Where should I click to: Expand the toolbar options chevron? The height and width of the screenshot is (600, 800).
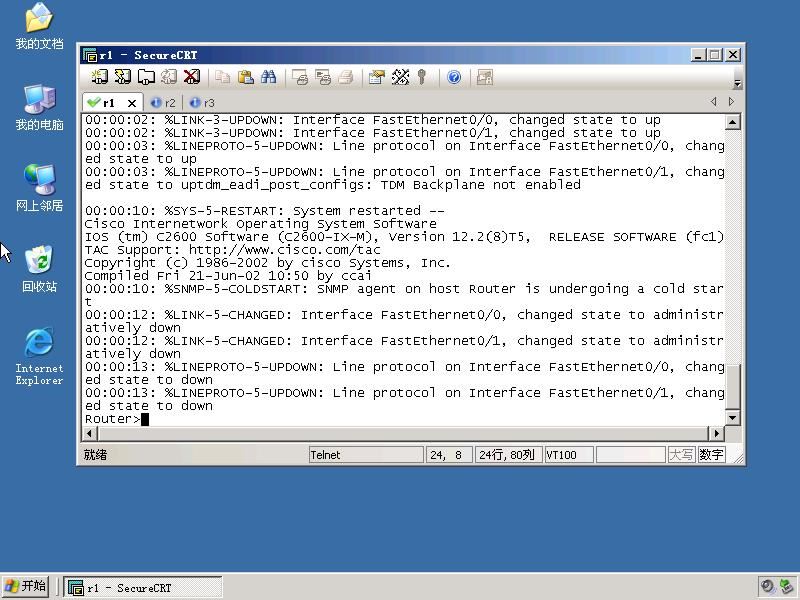pyautogui.click(x=737, y=83)
